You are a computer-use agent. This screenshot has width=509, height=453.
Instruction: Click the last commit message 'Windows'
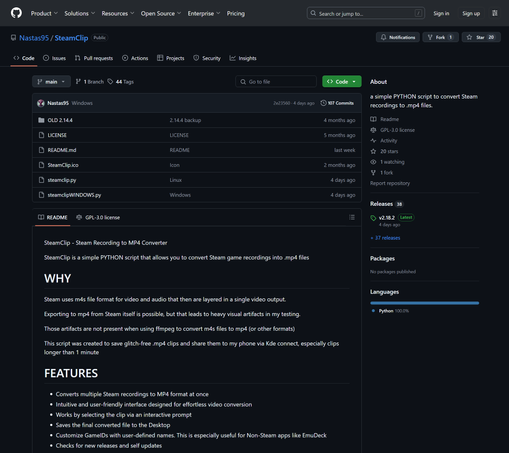(82, 103)
